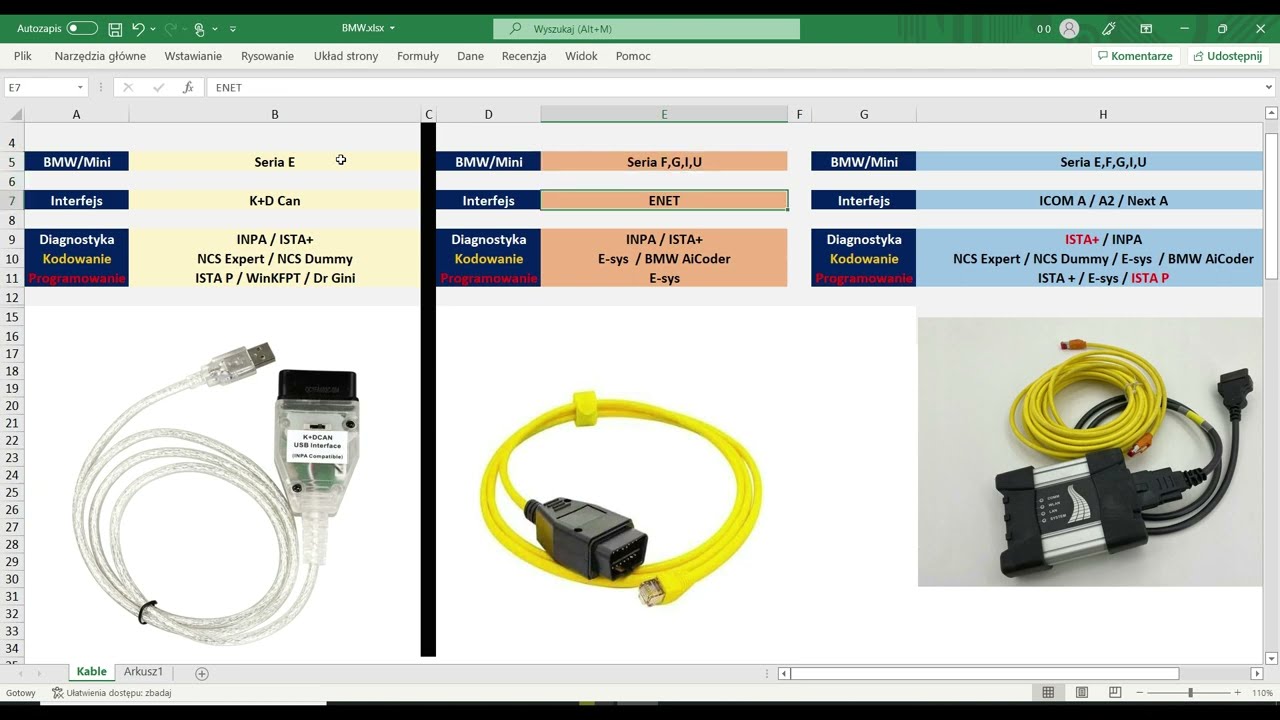Click the Wyszukaj search box
1280x720 pixels.
click(646, 29)
